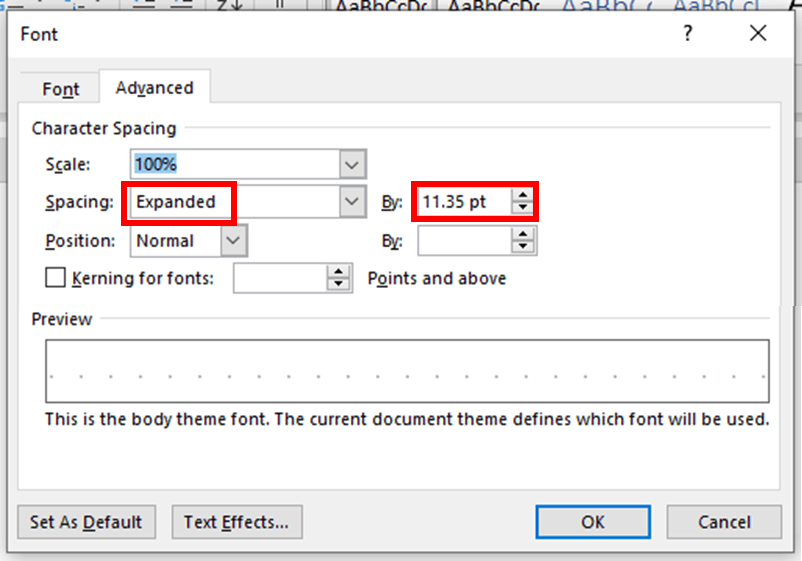Confirm changes with the OK button
The width and height of the screenshot is (802, 561).
point(592,521)
